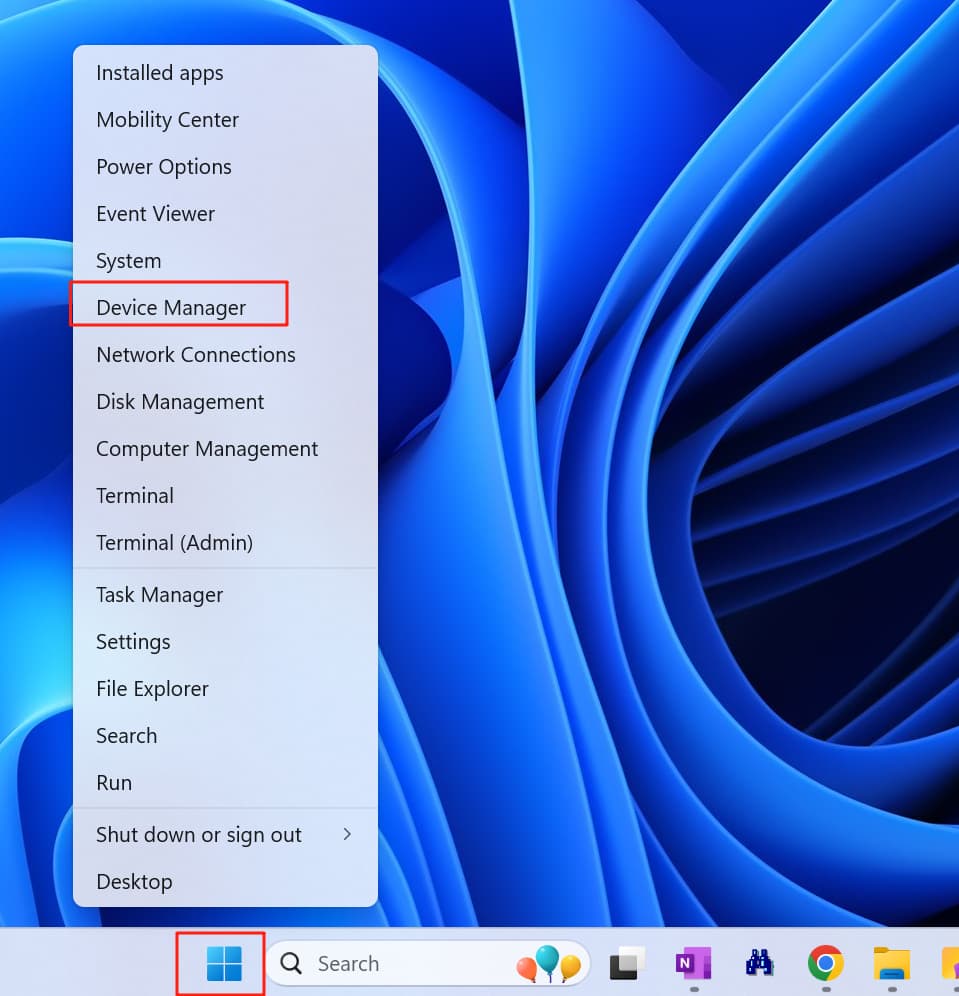The height and width of the screenshot is (996, 959).
Task: Select Network Connections
Action: 196,355
